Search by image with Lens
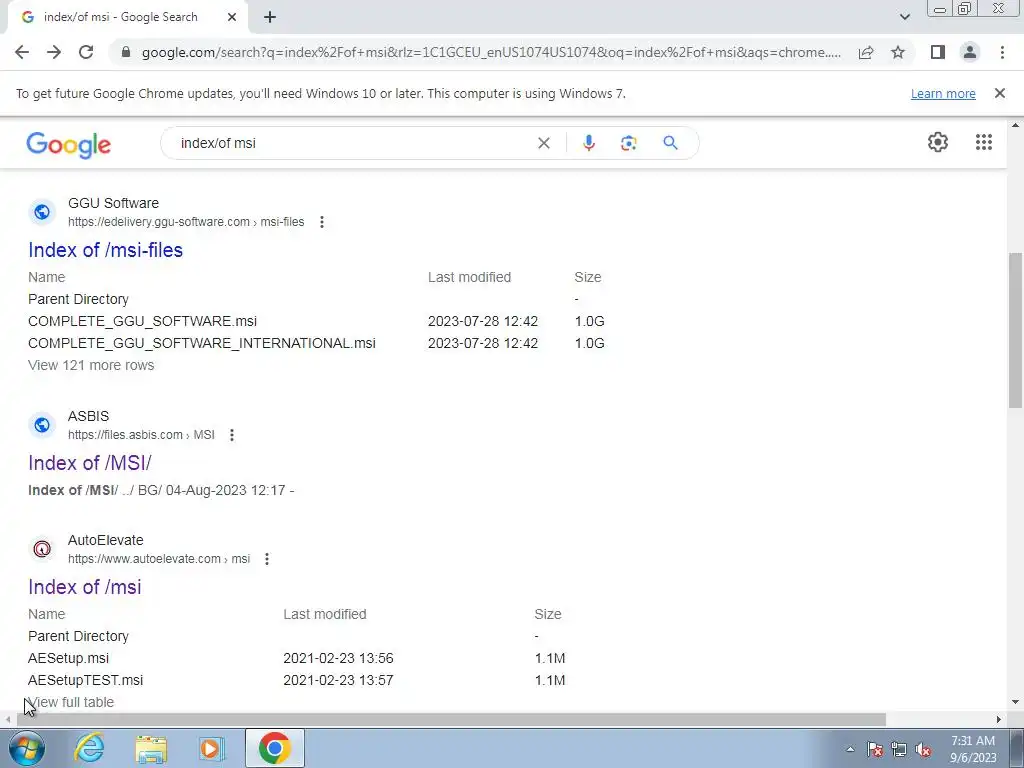This screenshot has width=1024, height=768. coord(628,143)
